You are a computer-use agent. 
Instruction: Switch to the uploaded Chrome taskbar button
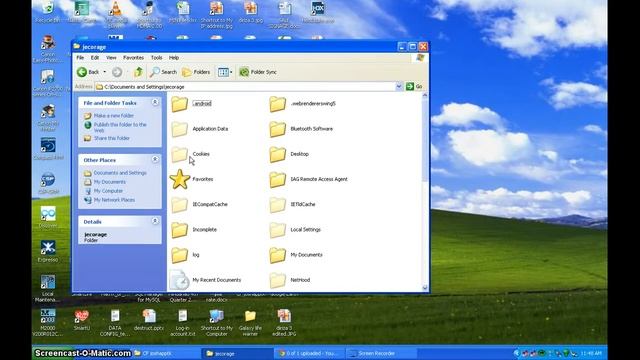click(x=310, y=353)
